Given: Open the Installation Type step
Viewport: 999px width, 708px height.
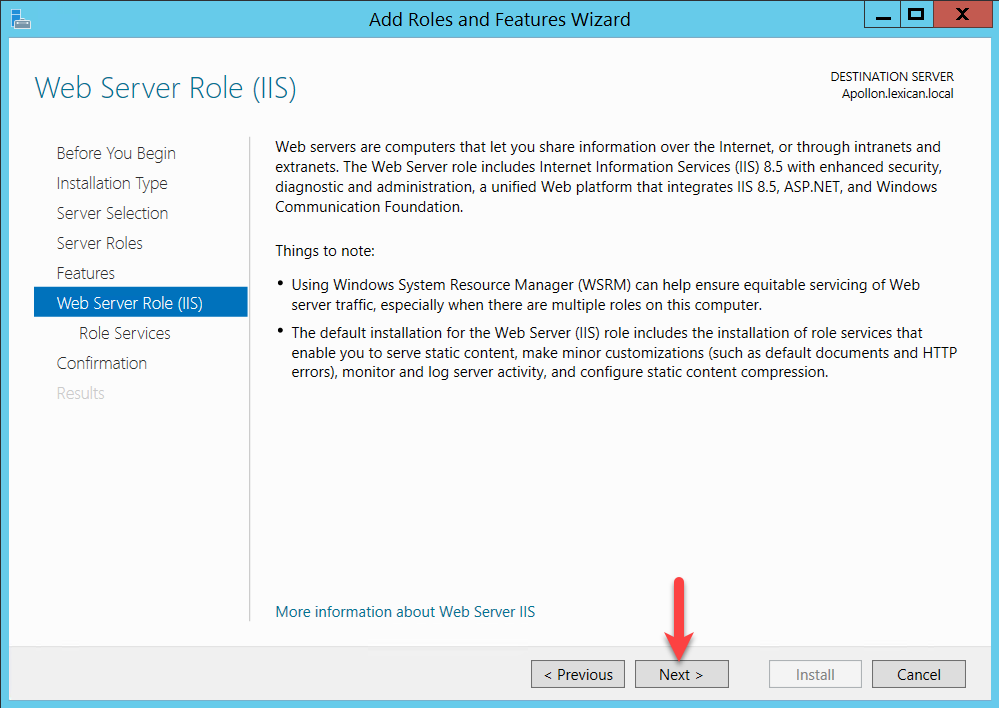Looking at the screenshot, I should tap(112, 184).
